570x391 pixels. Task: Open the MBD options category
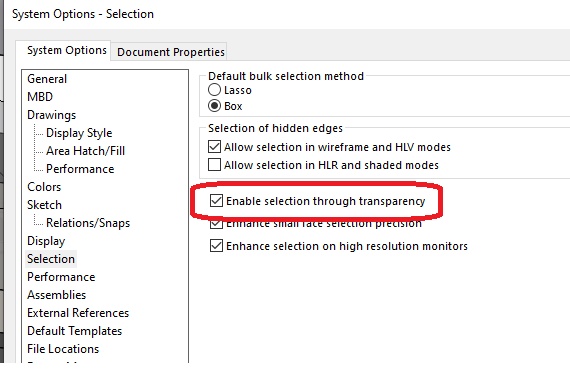[x=40, y=97]
